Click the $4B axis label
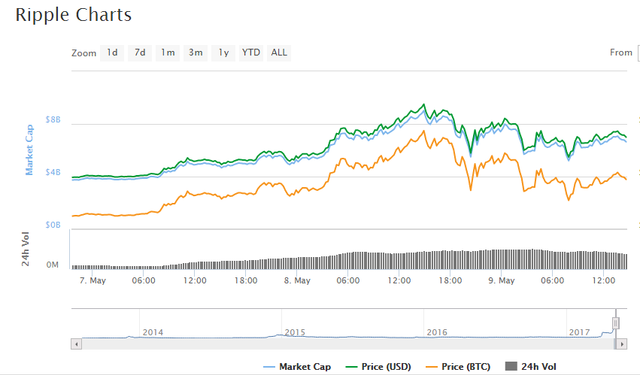Viewport: 640px width, 375px height. tap(53, 172)
